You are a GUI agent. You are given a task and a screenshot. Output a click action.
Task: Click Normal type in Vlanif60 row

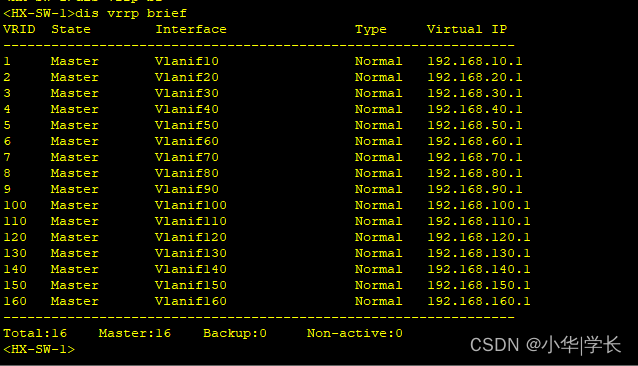[x=378, y=141]
